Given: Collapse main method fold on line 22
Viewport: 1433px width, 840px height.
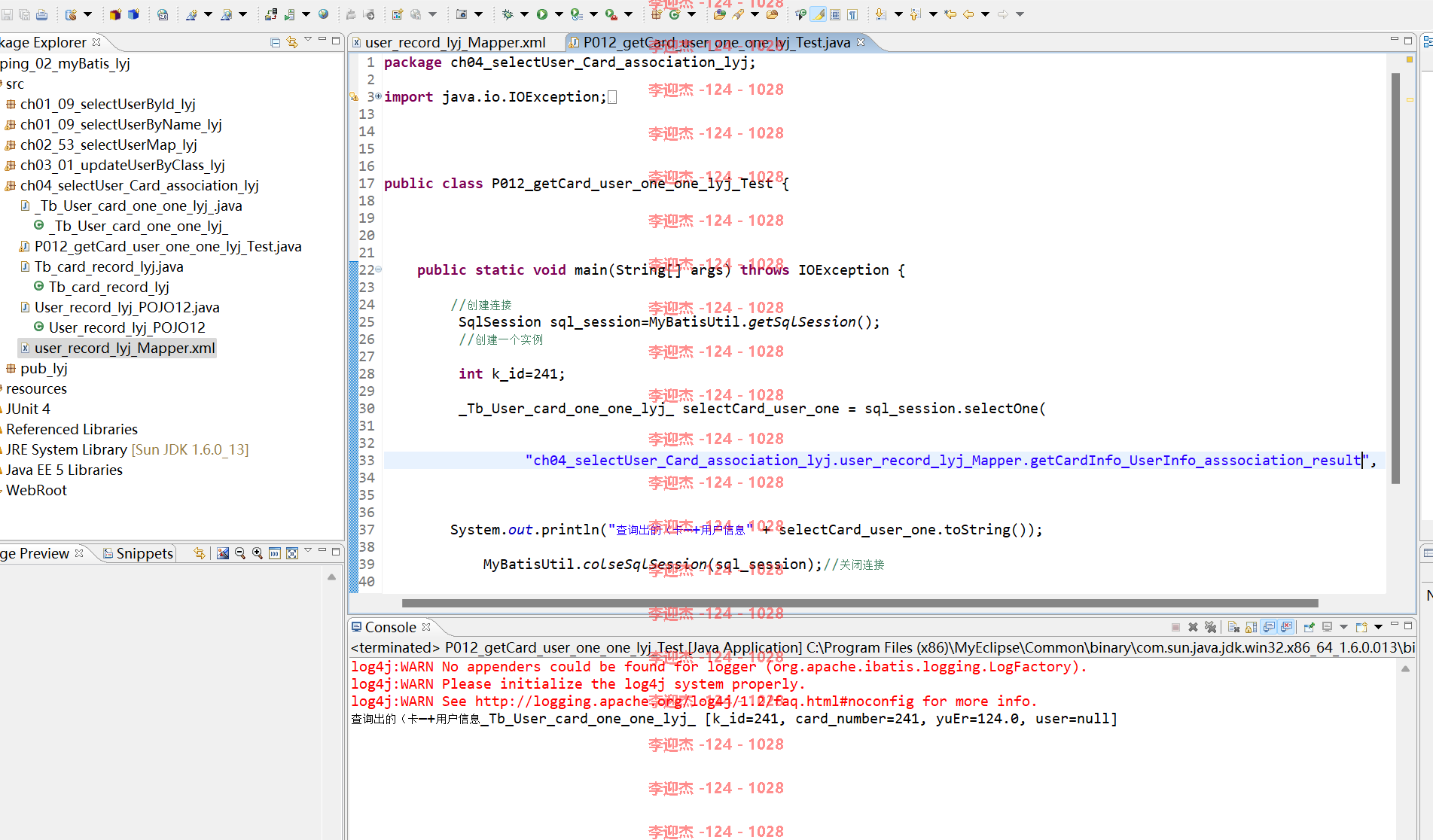Looking at the screenshot, I should click(379, 269).
